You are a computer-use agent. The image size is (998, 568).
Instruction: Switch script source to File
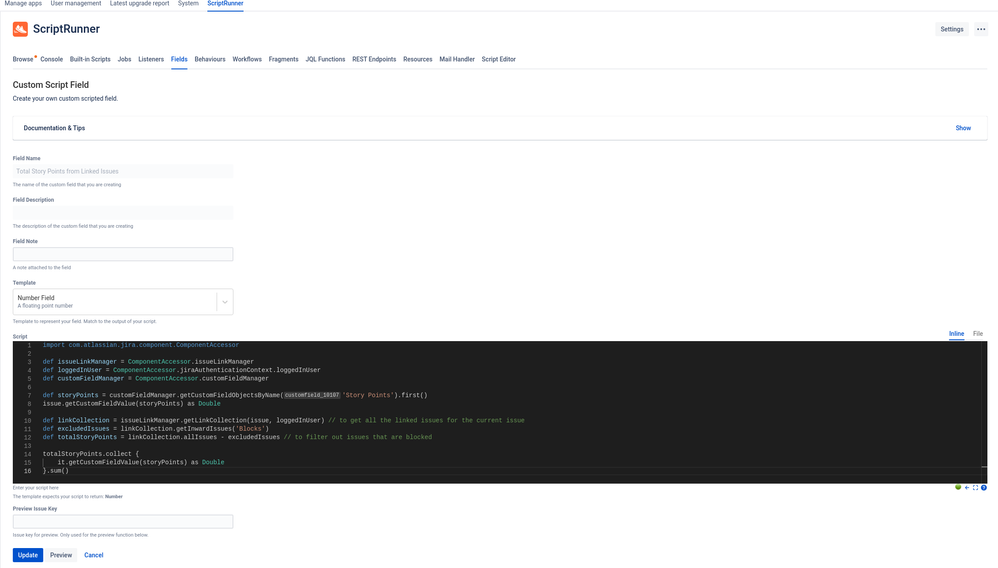pos(978,334)
